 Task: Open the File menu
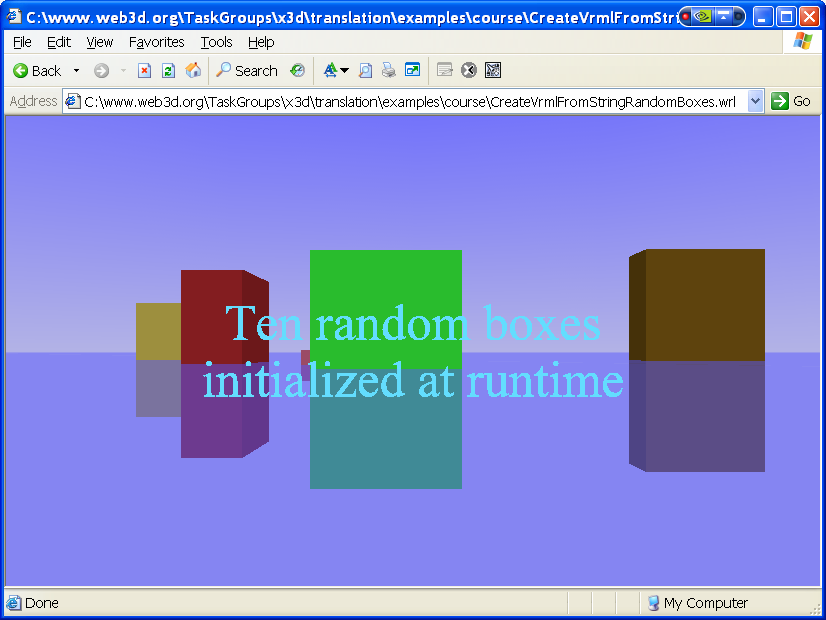click(22, 42)
